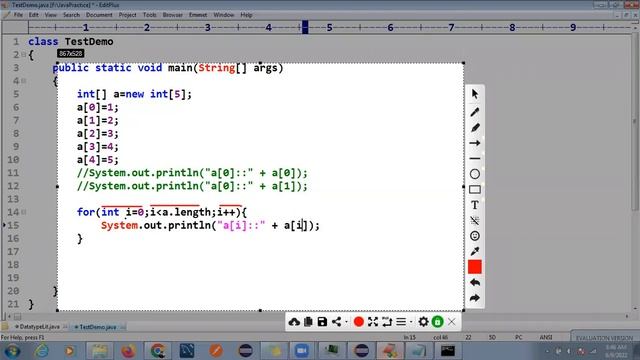Switch to DatatypeLit.java document tab
Viewport: 640px width, 360px height.
tap(40, 327)
